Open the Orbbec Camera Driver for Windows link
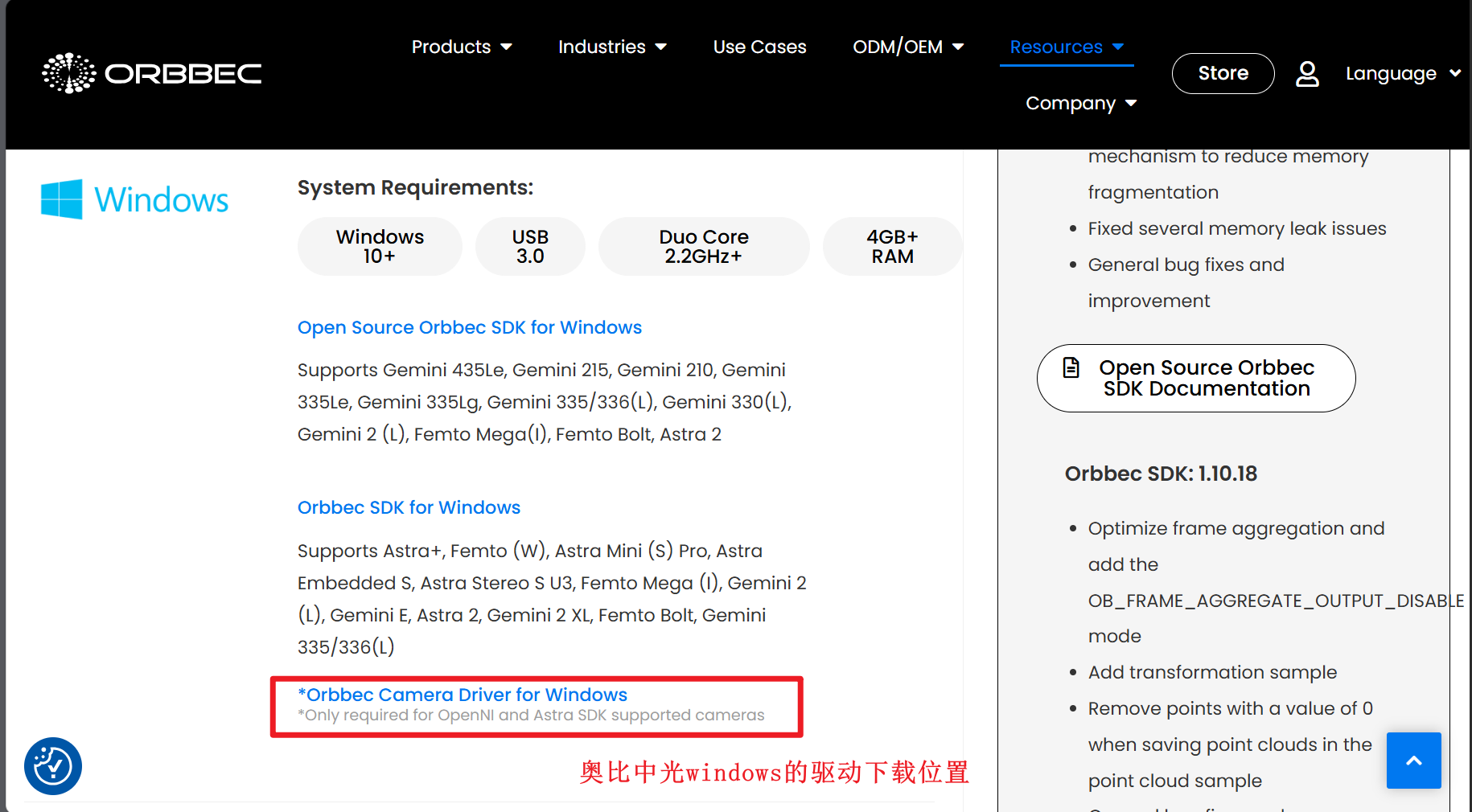 [463, 695]
